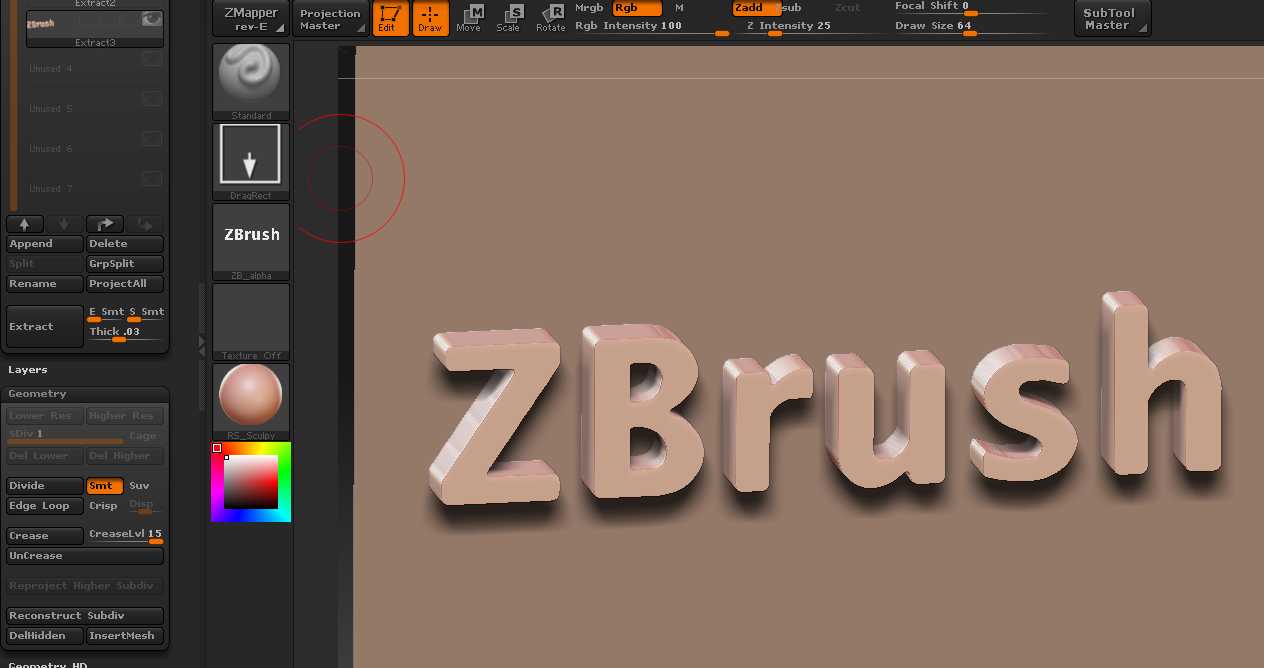Click the Extract button

click(x=45, y=327)
